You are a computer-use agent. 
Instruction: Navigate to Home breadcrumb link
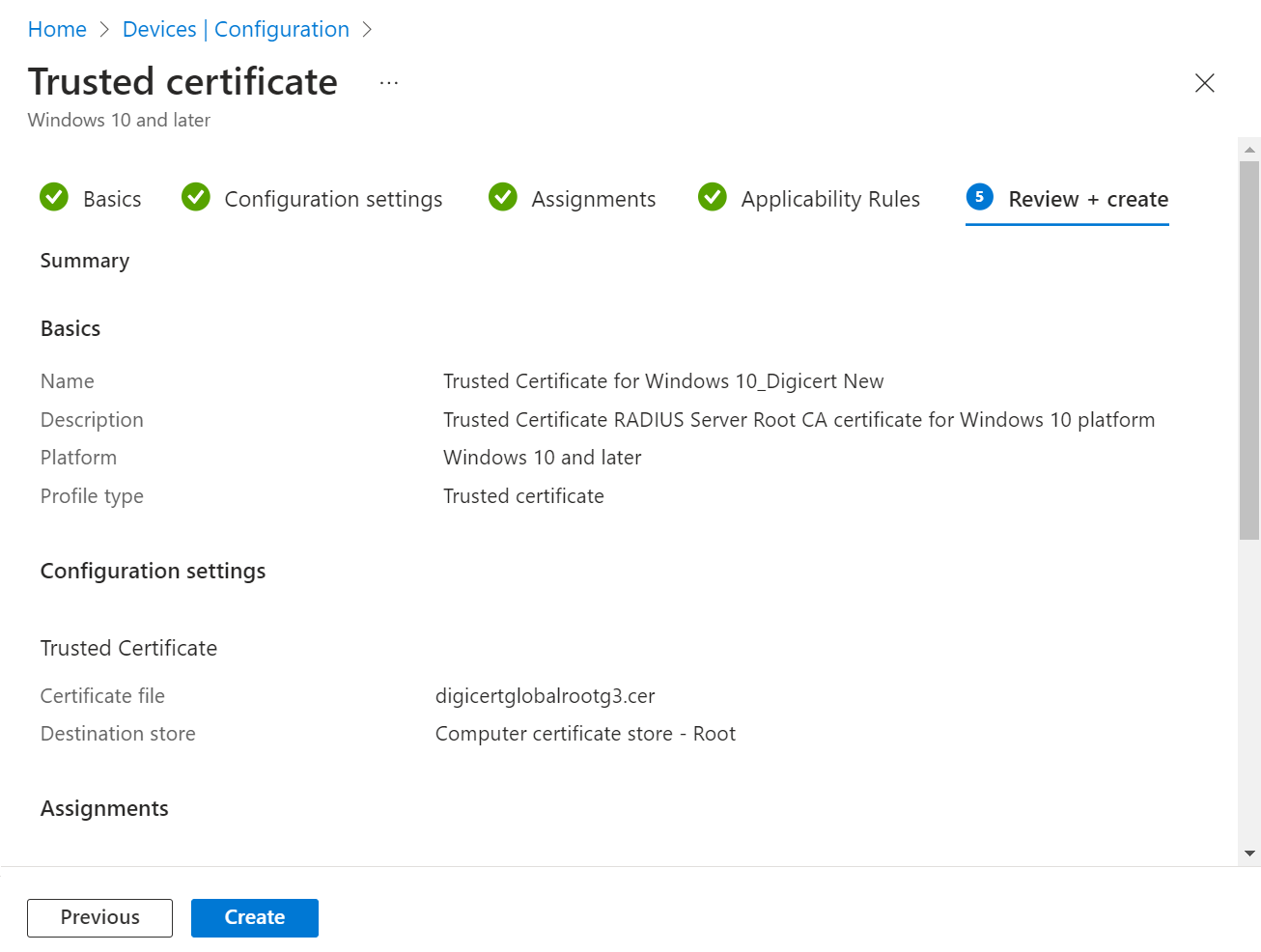57,30
